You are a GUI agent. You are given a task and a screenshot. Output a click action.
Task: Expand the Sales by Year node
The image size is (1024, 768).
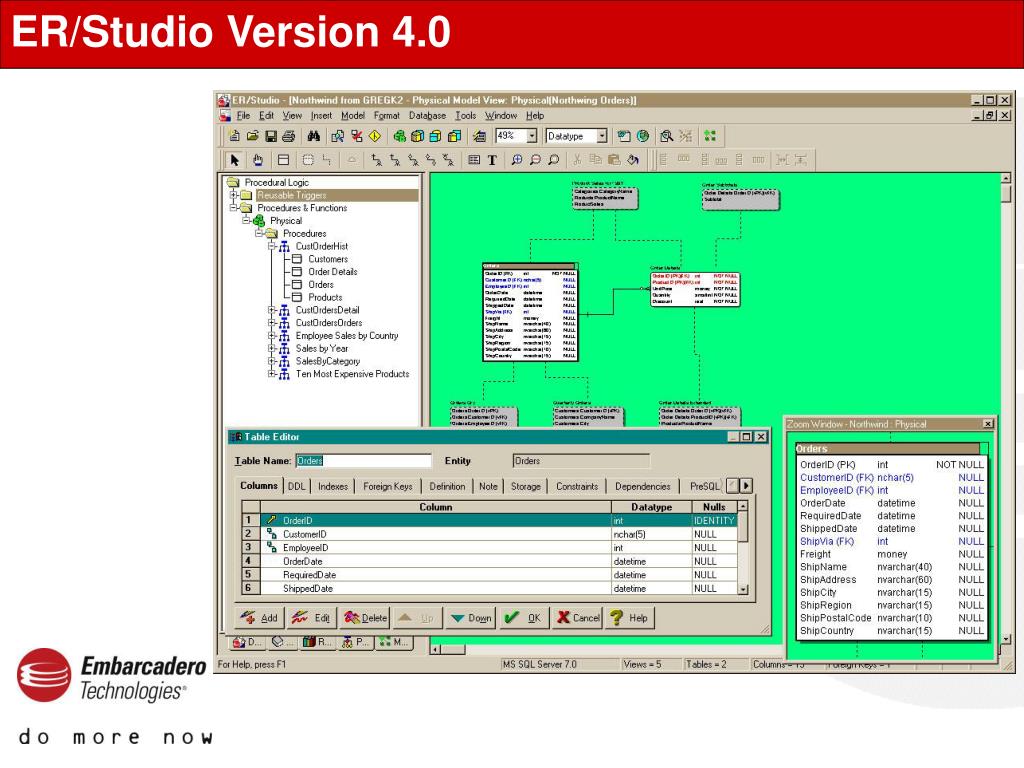pos(272,348)
